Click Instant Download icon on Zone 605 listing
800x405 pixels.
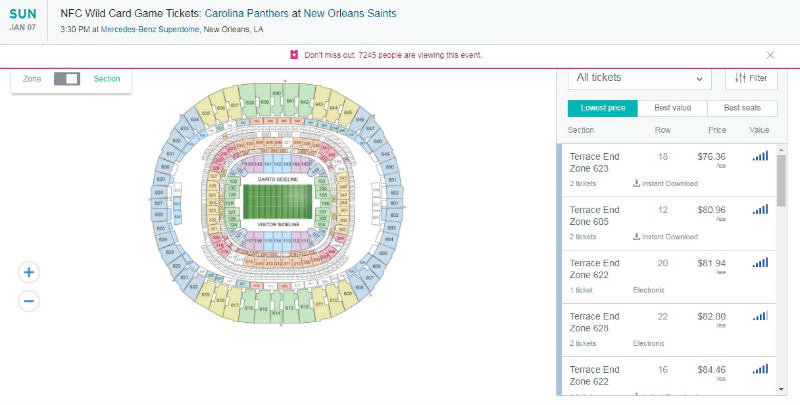click(636, 236)
